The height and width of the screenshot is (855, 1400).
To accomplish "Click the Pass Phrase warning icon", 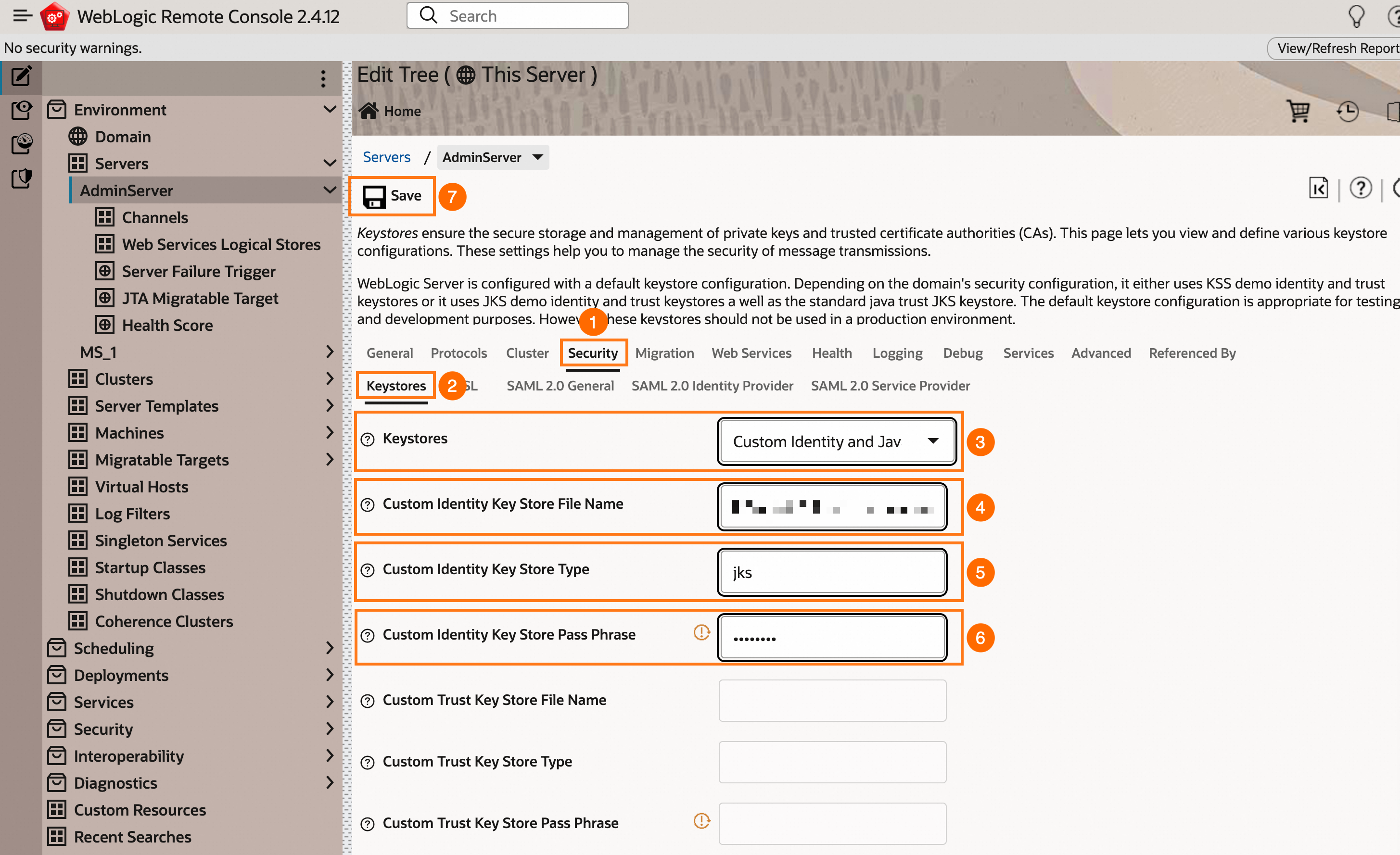I will point(701,632).
